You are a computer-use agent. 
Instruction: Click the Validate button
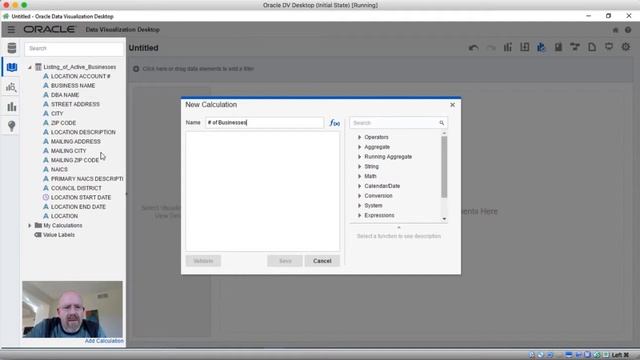(203, 261)
